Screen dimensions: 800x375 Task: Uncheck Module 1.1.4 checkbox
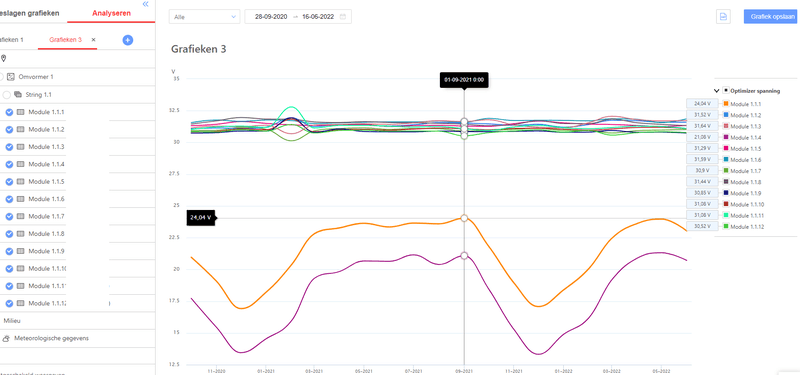pos(9,164)
